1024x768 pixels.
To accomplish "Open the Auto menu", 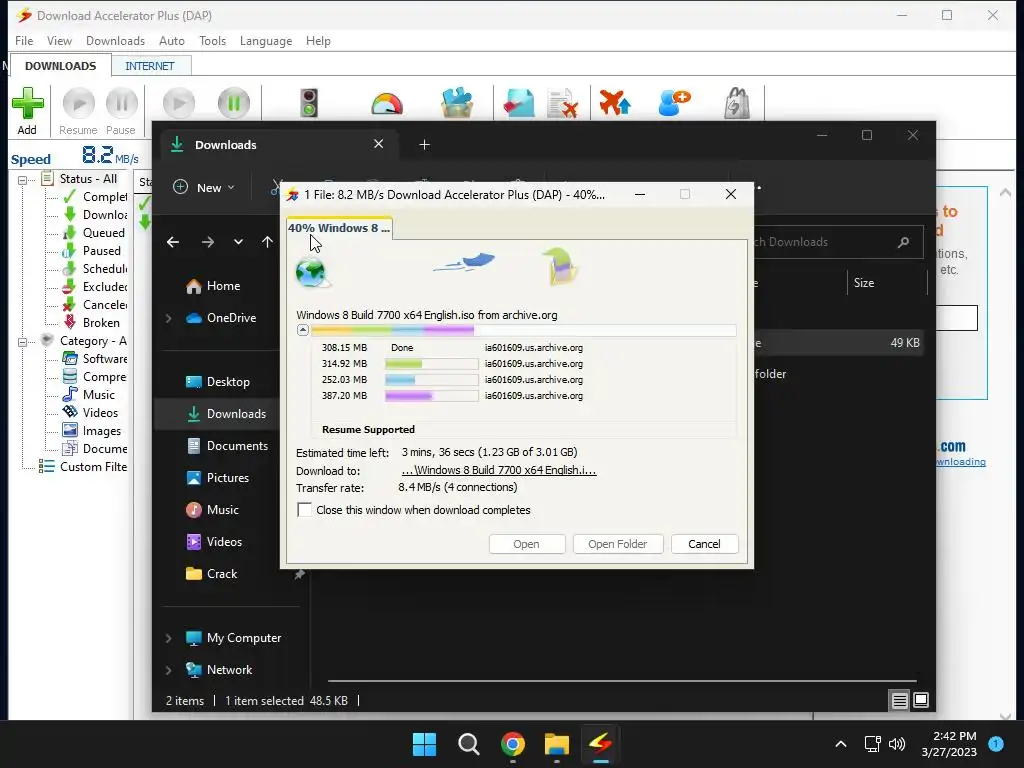I will [x=172, y=40].
